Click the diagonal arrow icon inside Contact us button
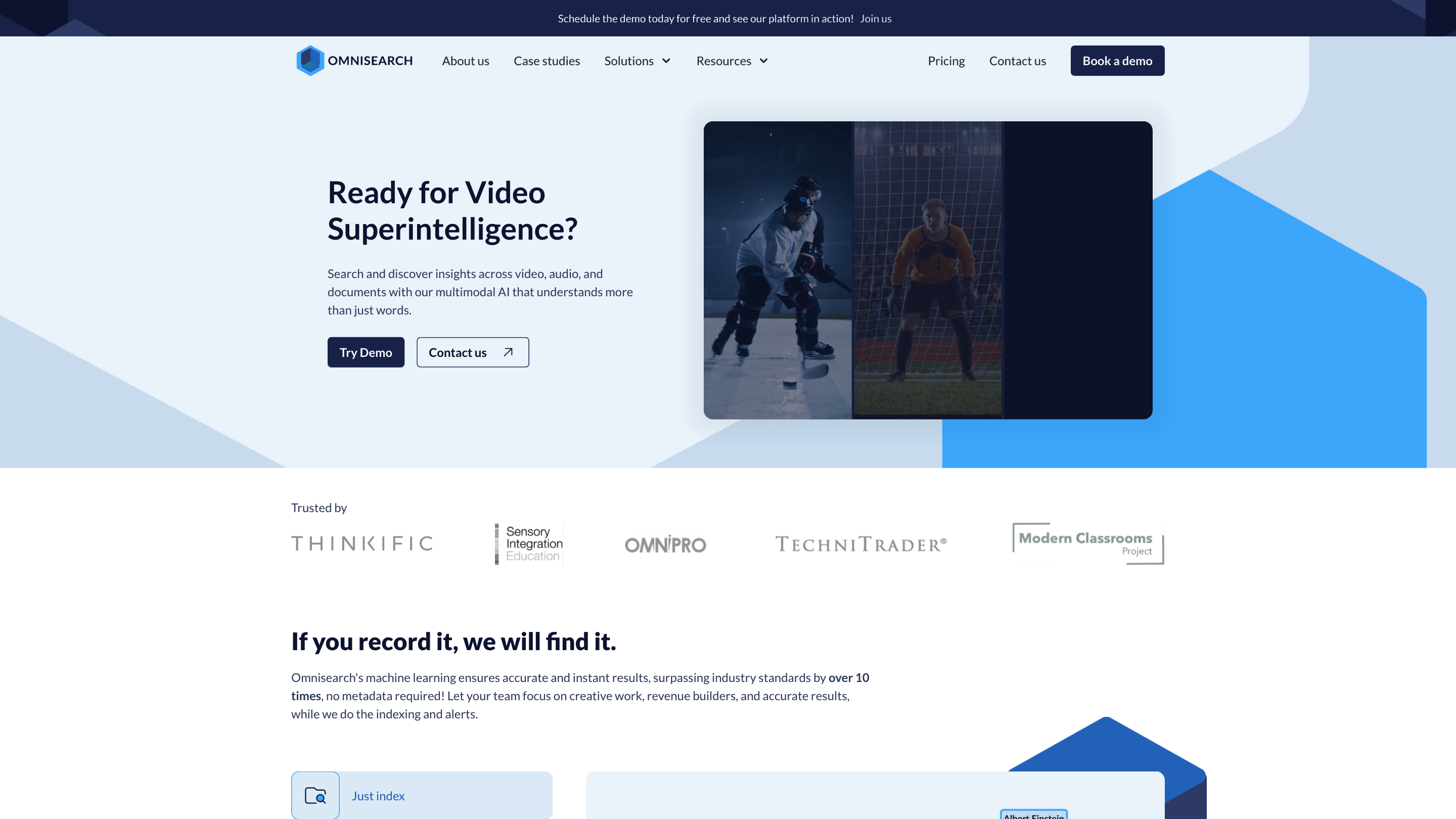The height and width of the screenshot is (819, 1456). click(x=507, y=351)
